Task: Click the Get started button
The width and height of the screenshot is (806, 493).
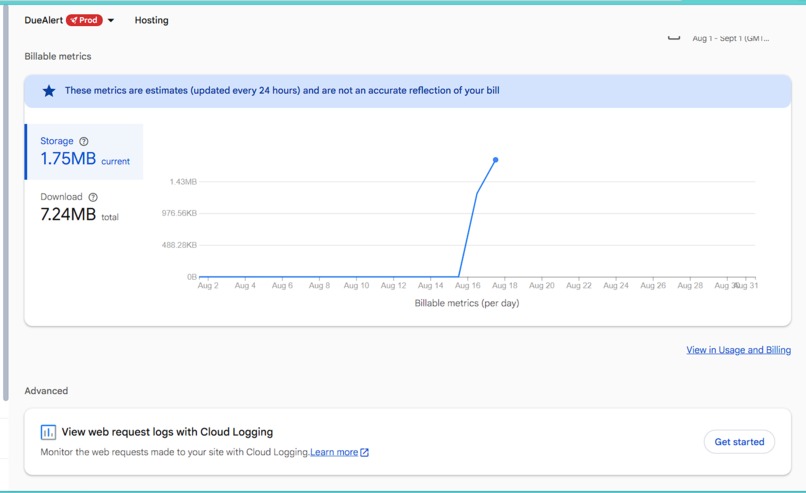Action: pos(739,442)
